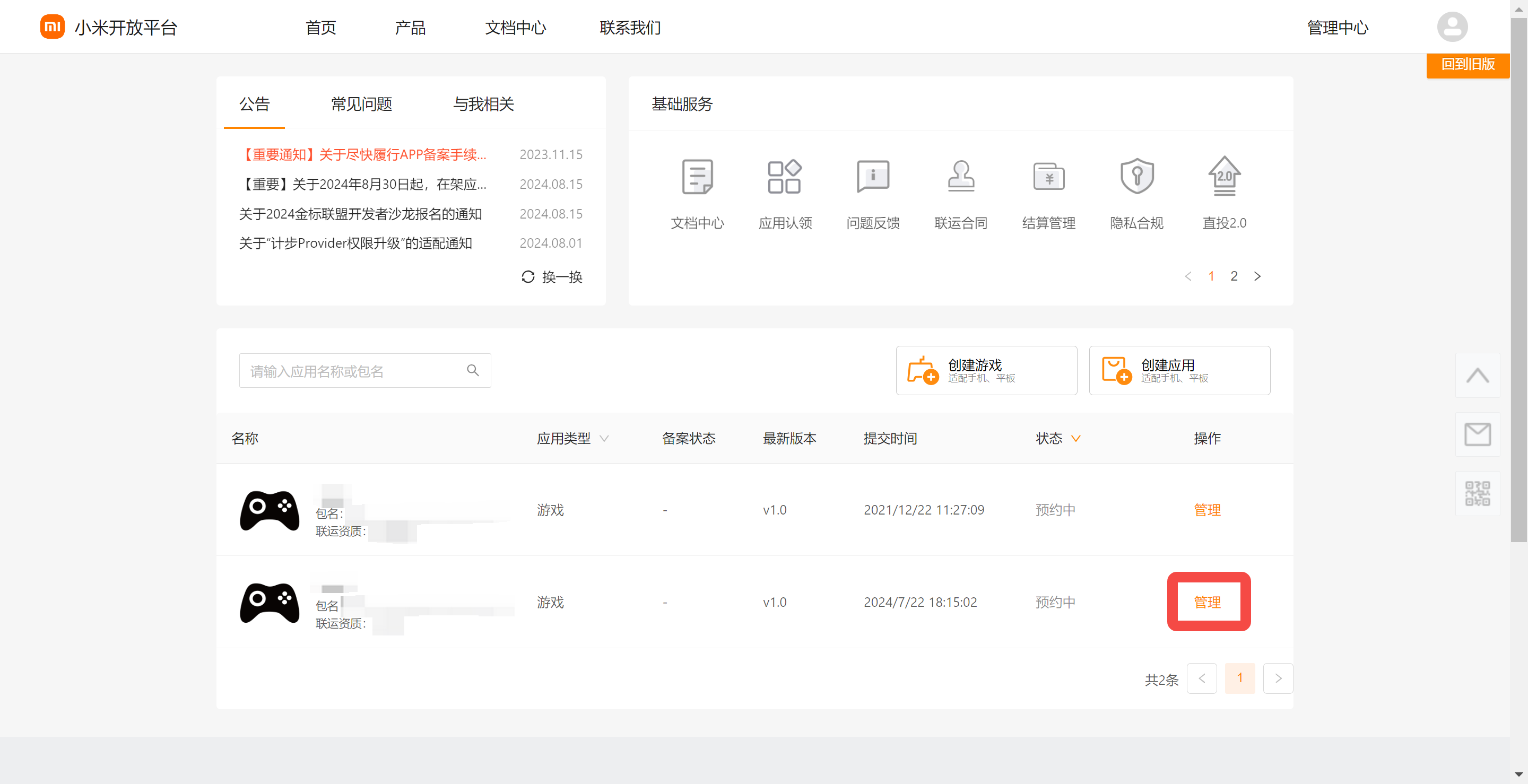1528x784 pixels.
Task: Click the scrollbar up arrow
Action: (1518, 8)
